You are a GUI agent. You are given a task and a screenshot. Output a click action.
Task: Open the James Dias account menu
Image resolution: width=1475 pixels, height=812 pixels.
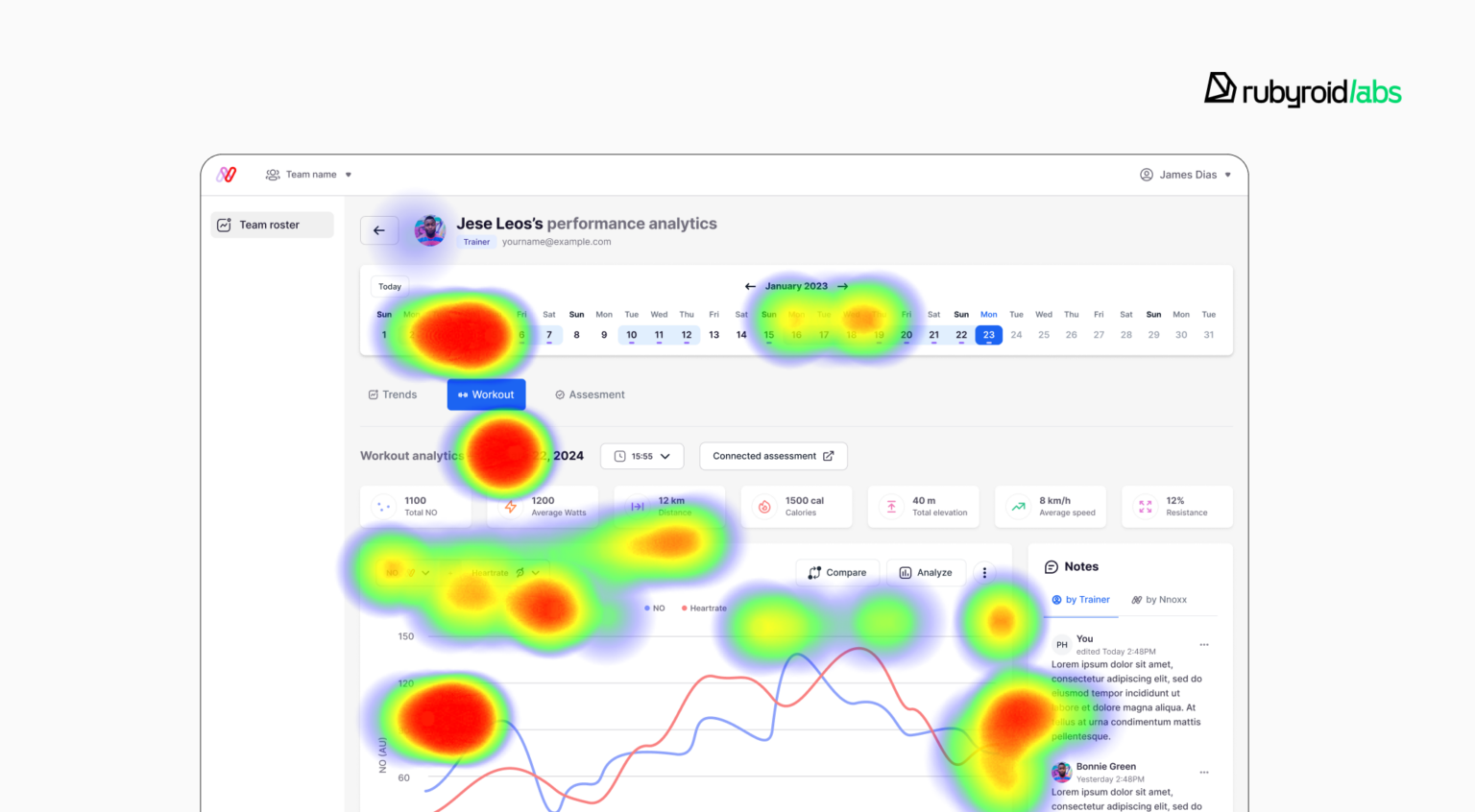1187,174
